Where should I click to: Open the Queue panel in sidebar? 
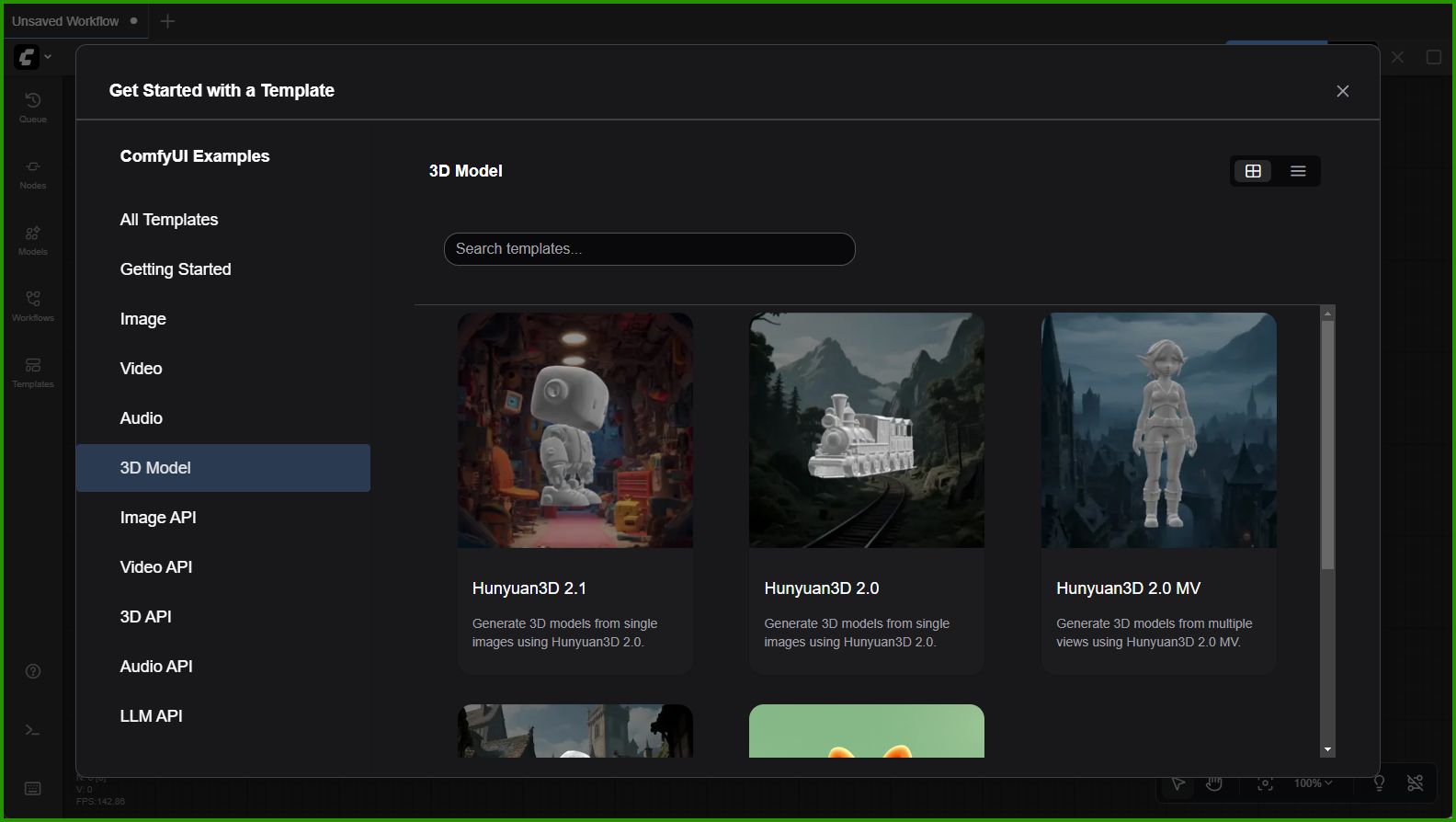(x=33, y=107)
